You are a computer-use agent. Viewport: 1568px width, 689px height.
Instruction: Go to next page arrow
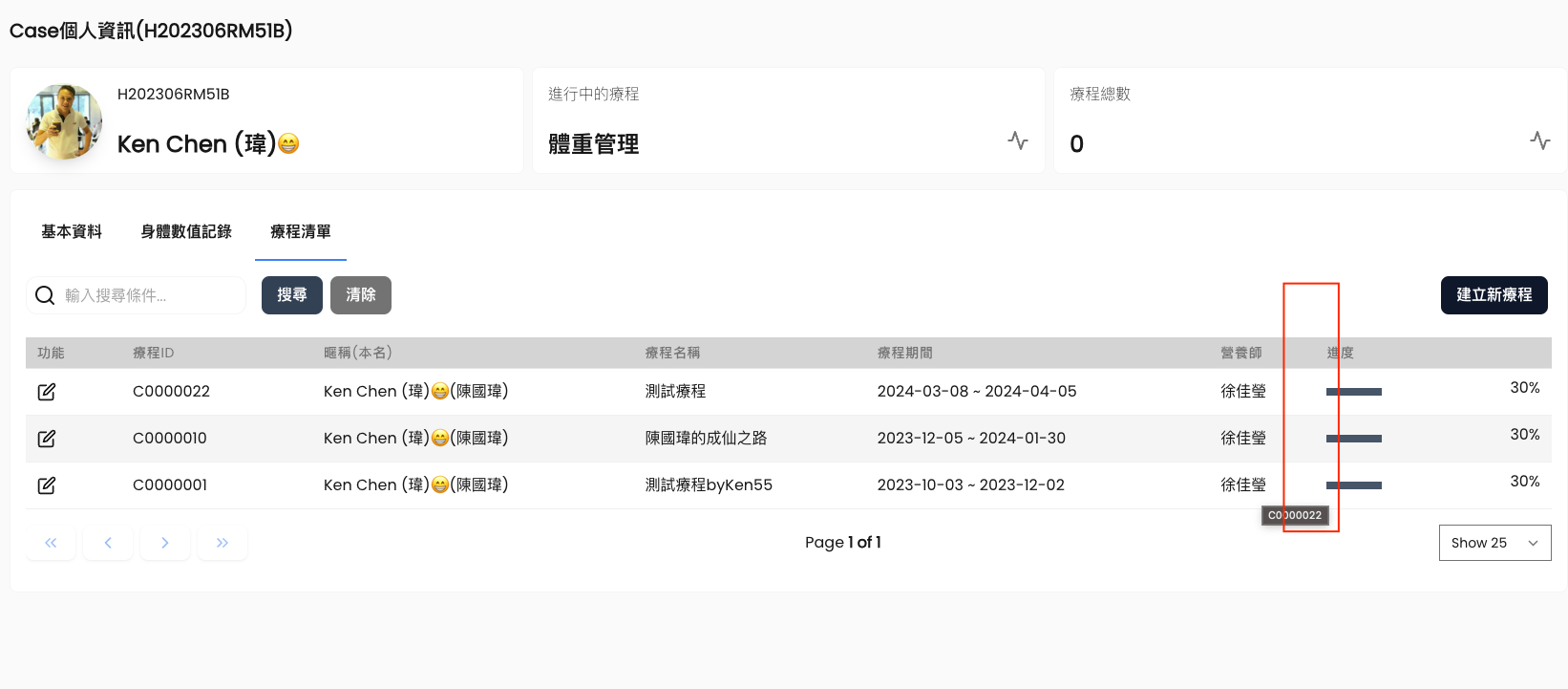tap(165, 543)
